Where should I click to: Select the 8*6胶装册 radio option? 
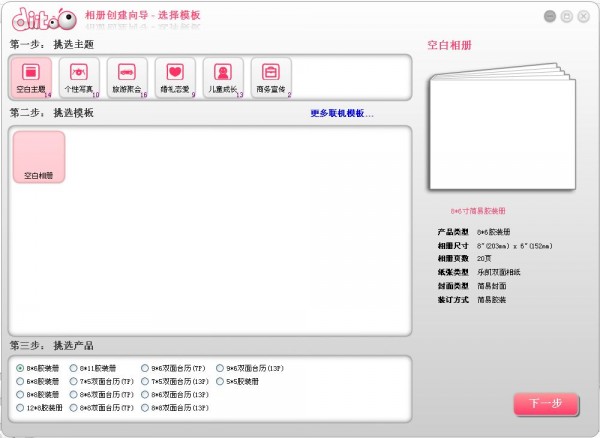click(x=20, y=368)
